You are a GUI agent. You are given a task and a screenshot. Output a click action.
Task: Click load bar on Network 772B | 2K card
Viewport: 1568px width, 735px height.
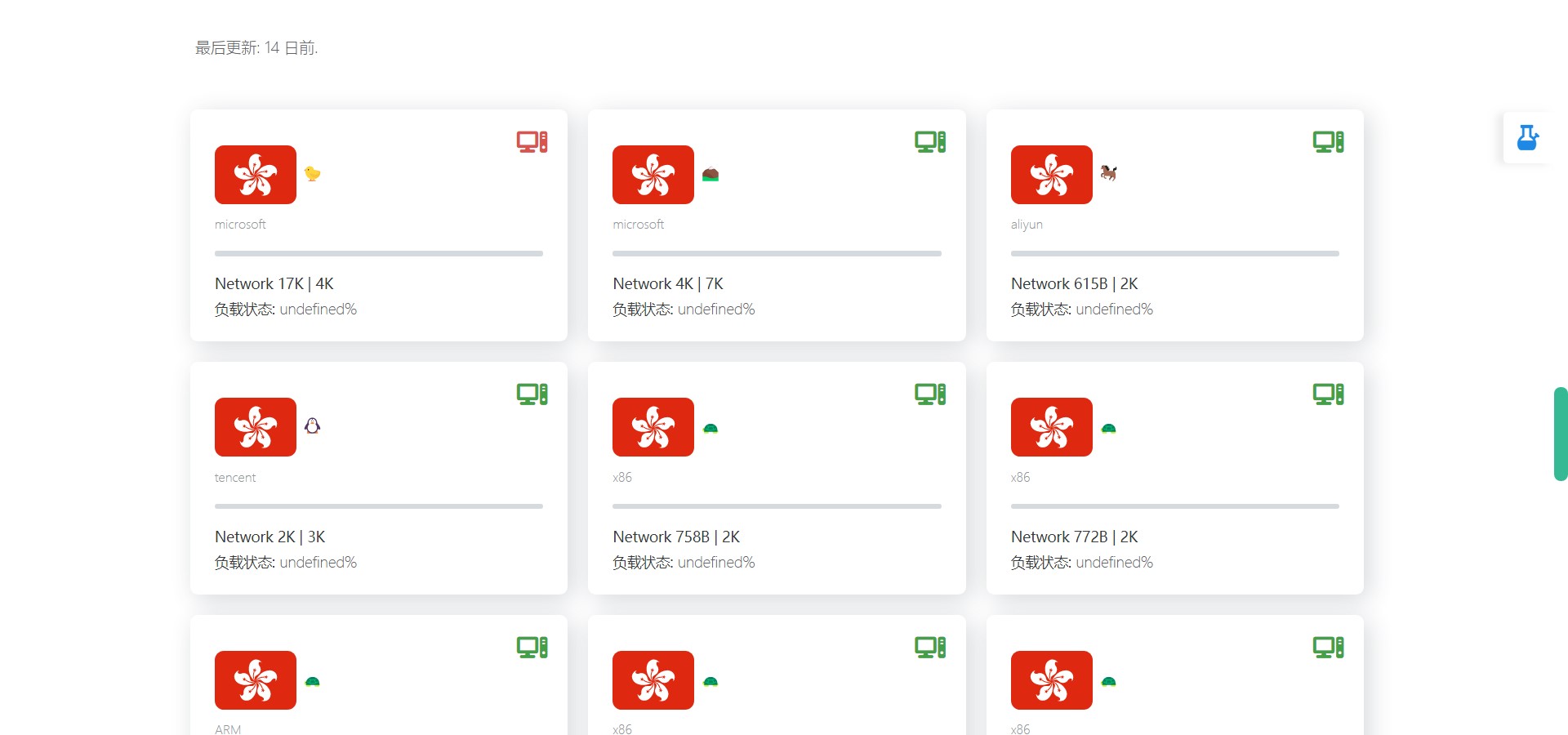click(x=1175, y=506)
